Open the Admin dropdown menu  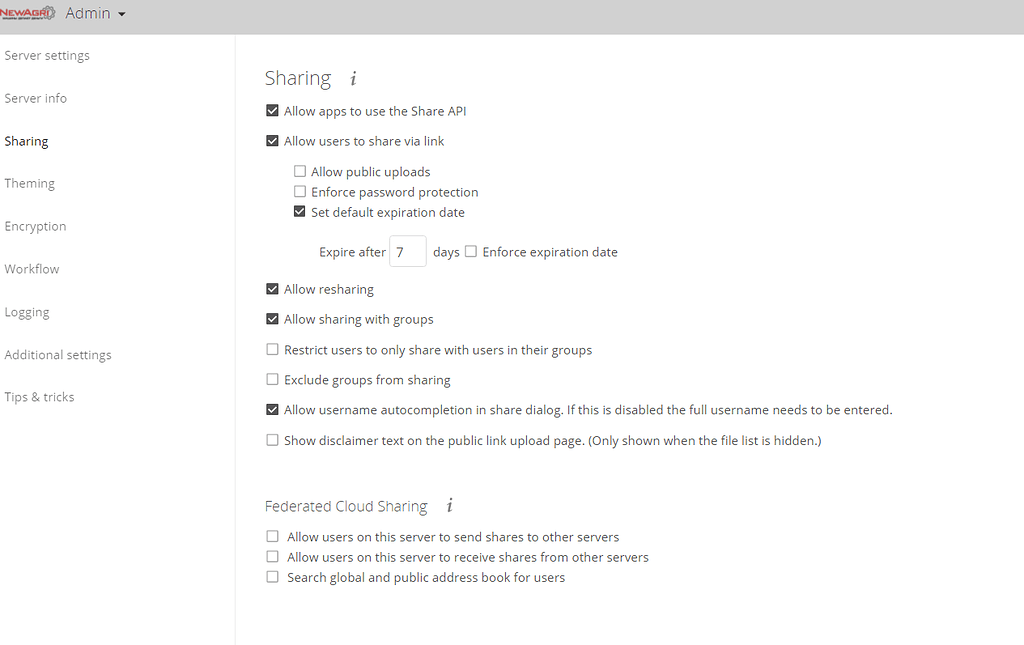click(94, 13)
